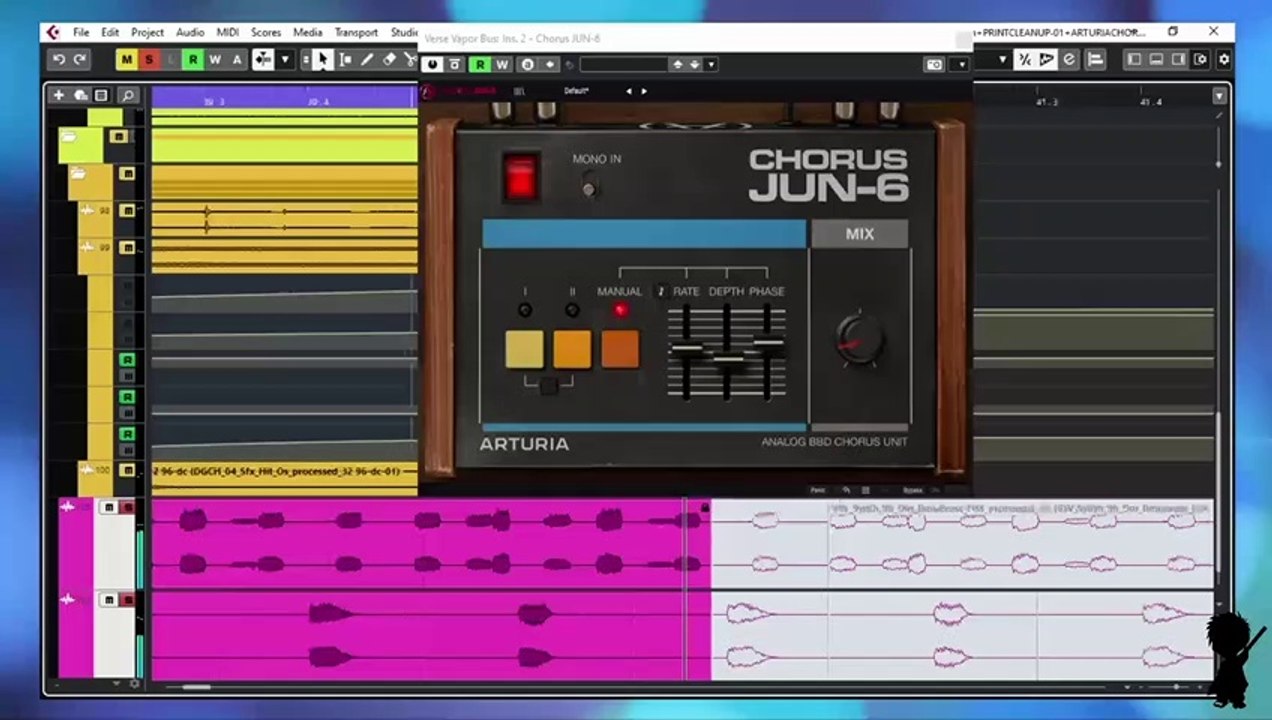This screenshot has height=720, width=1272.
Task: Open track visibility configuration square icon
Action: (101, 95)
